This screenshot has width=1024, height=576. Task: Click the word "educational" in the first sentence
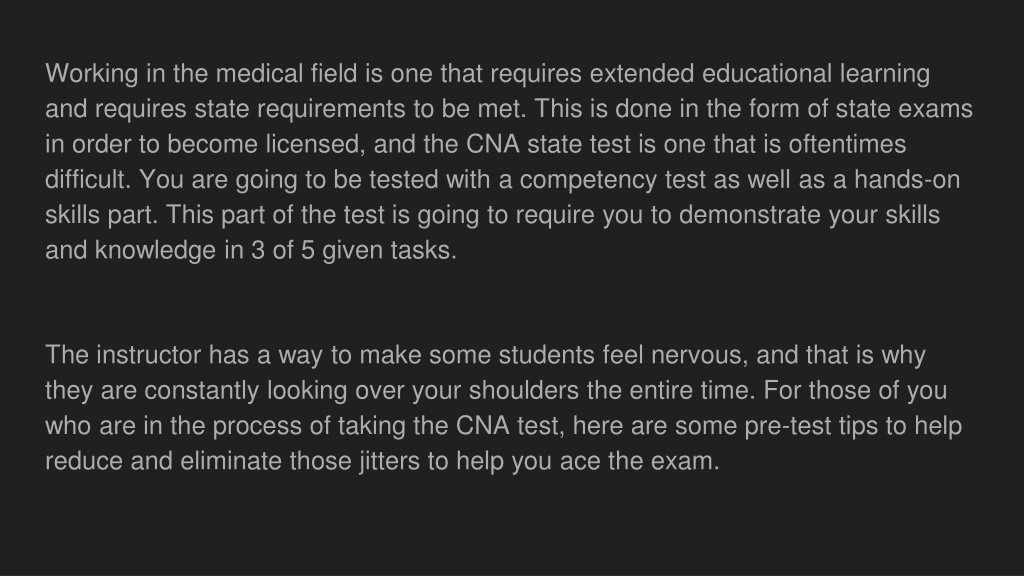(x=767, y=74)
